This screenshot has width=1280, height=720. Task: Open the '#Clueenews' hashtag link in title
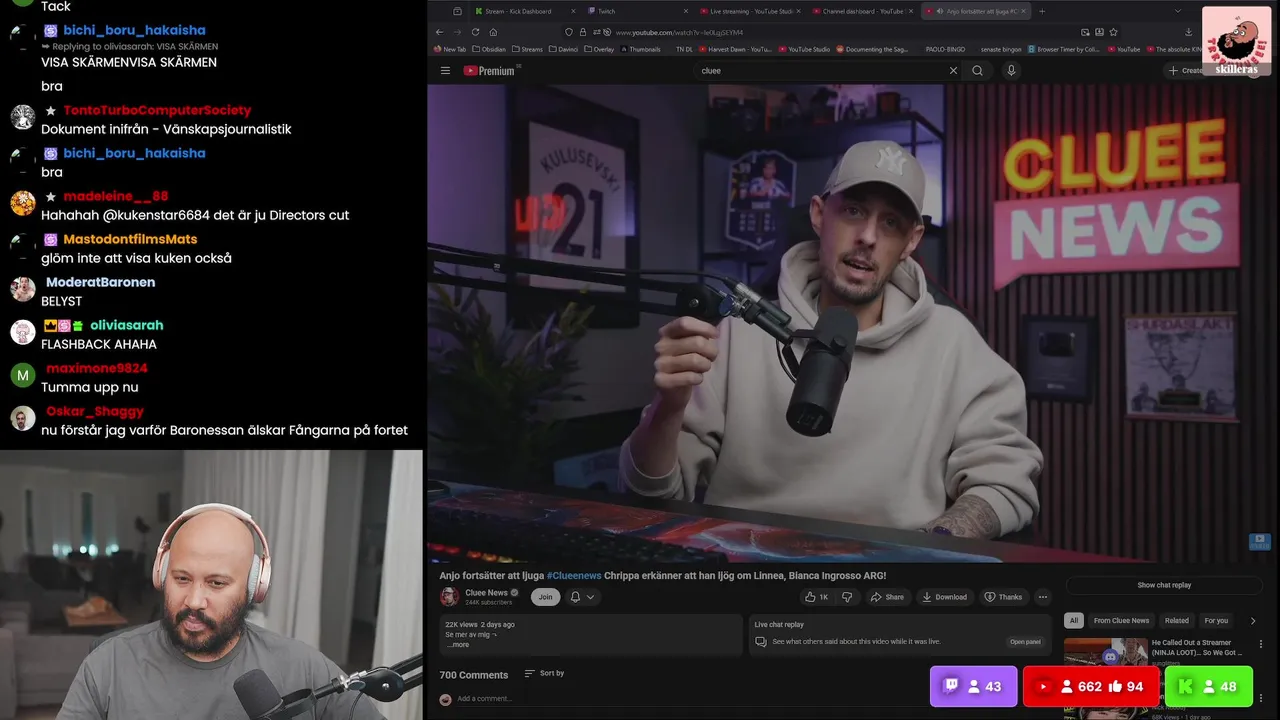574,576
